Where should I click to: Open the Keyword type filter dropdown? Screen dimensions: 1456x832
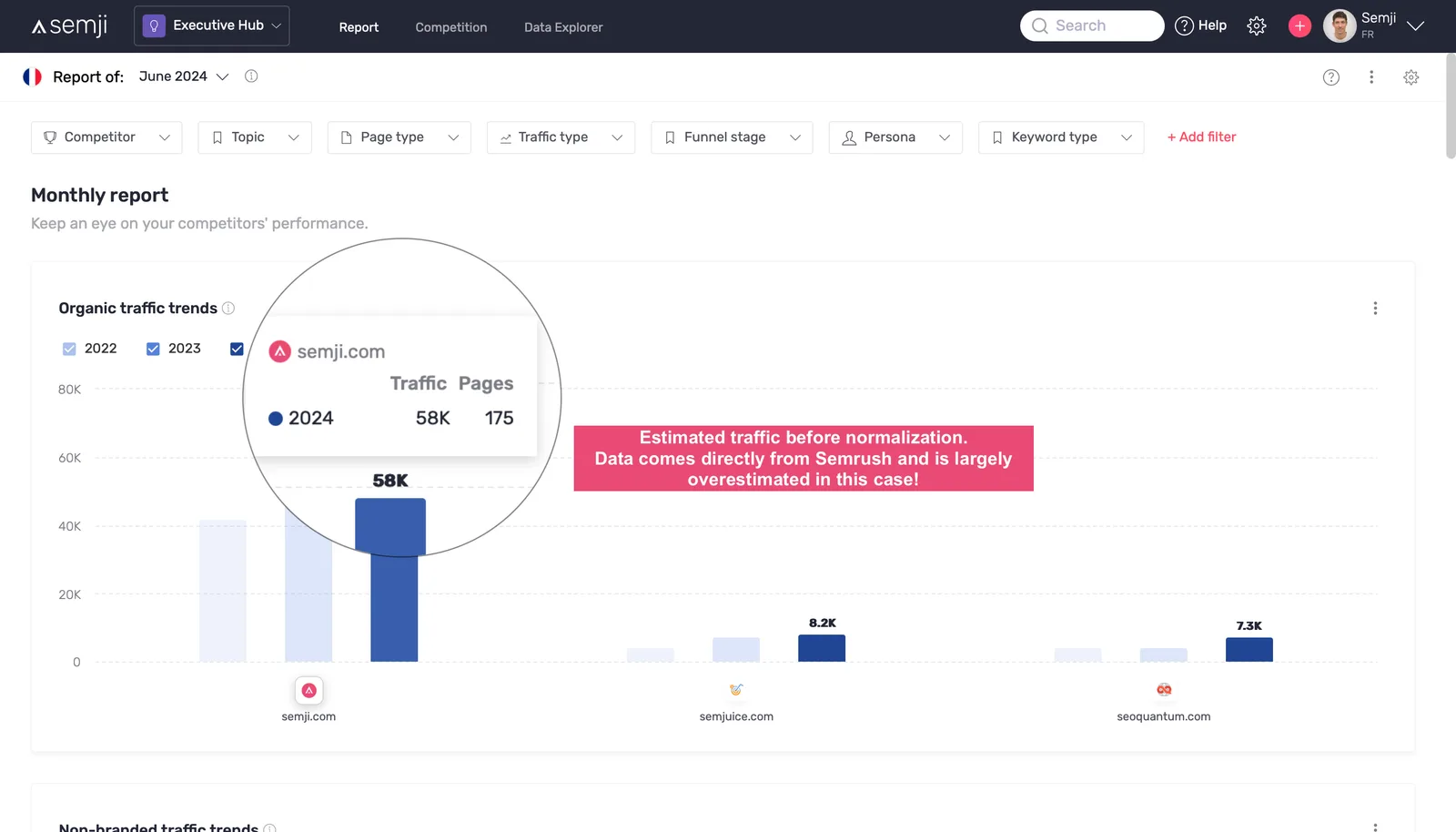pos(1061,137)
